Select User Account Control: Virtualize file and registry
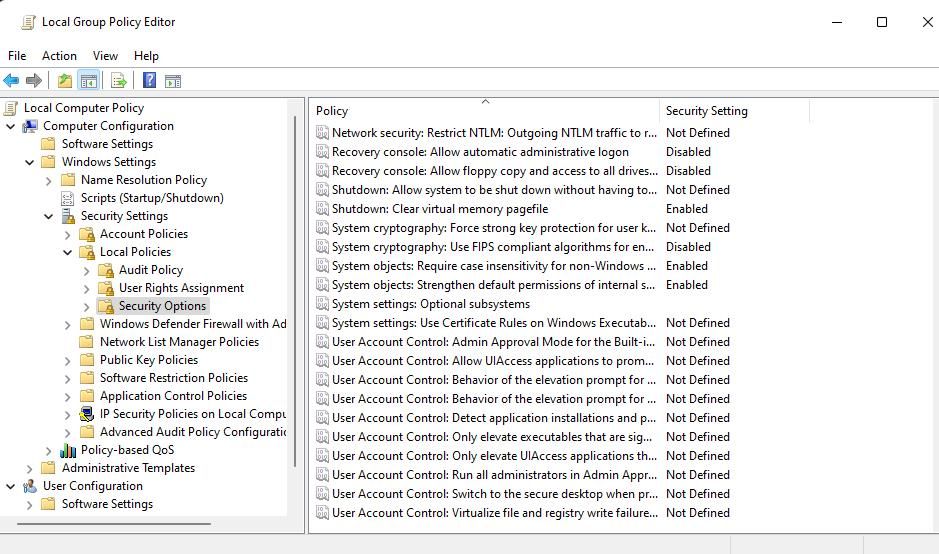The image size is (939, 554). click(x=495, y=514)
